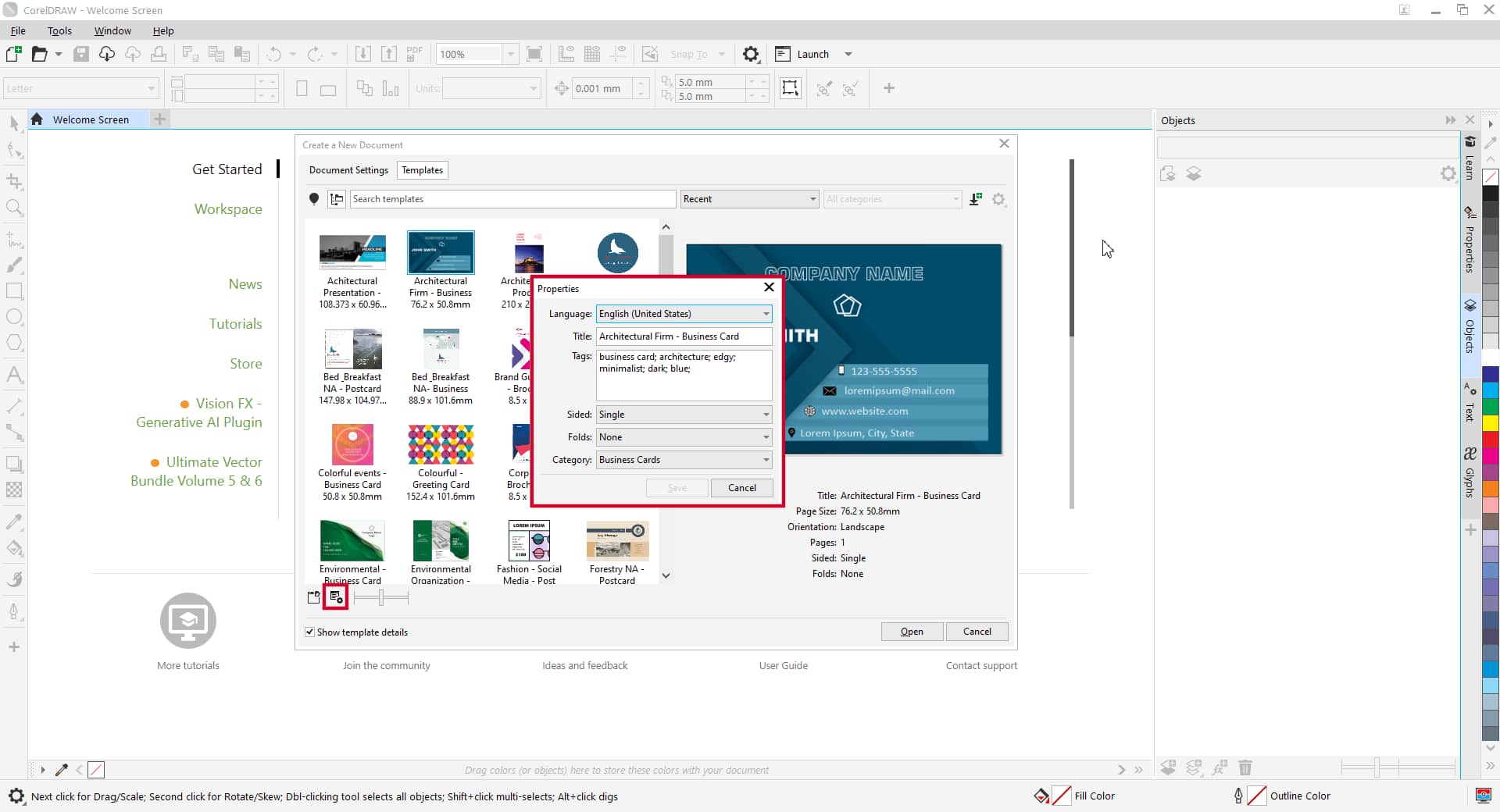This screenshot has height=812, width=1500.
Task: Click the Welcome Screen home icon
Action: tap(37, 119)
